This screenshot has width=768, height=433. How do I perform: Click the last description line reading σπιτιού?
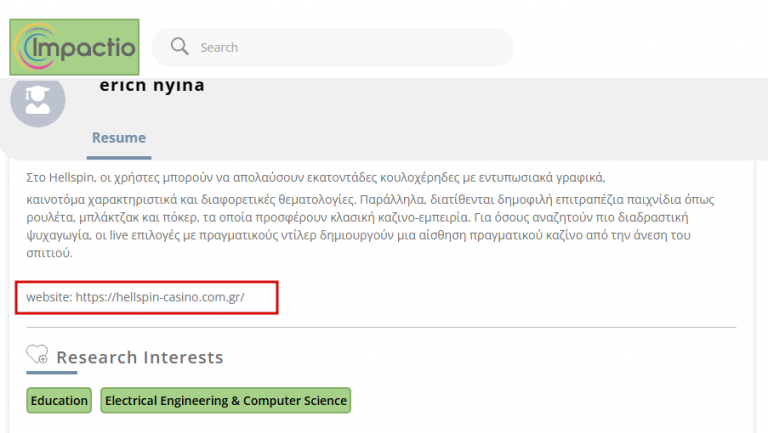pos(49,253)
